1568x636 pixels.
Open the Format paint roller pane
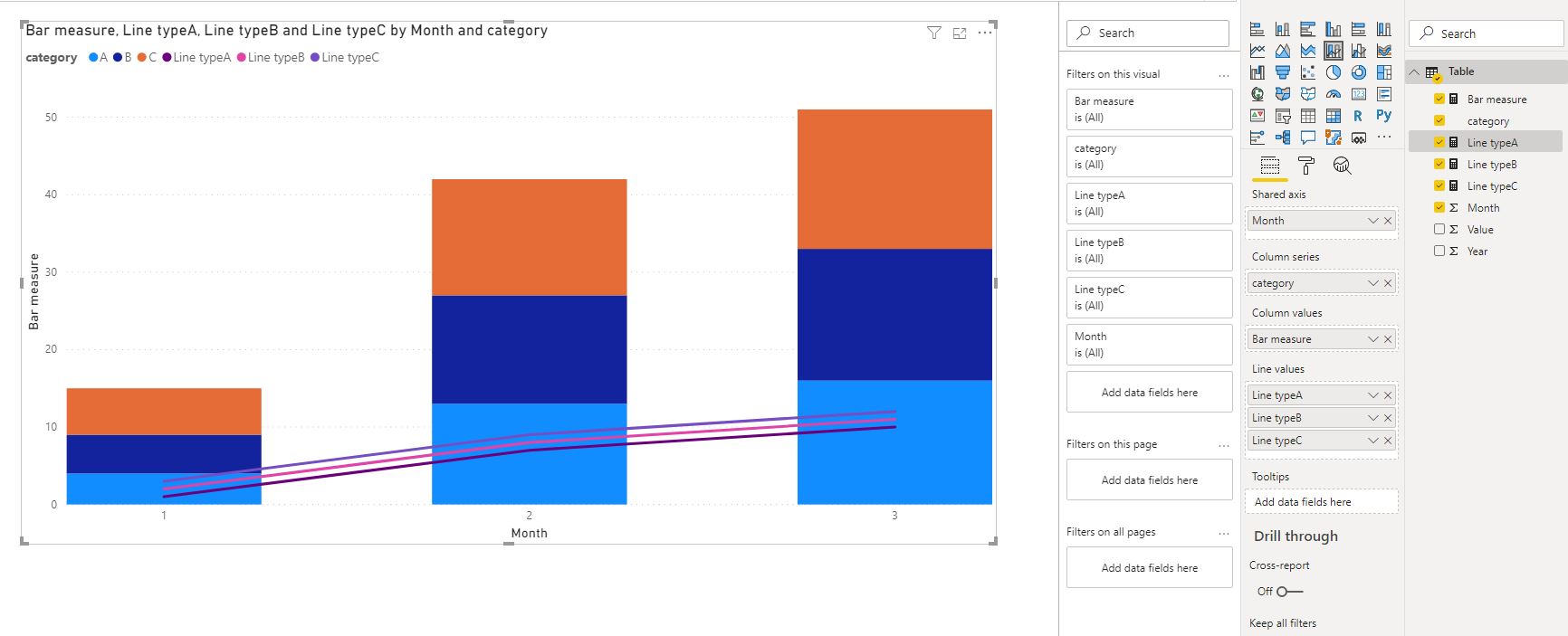[1305, 166]
